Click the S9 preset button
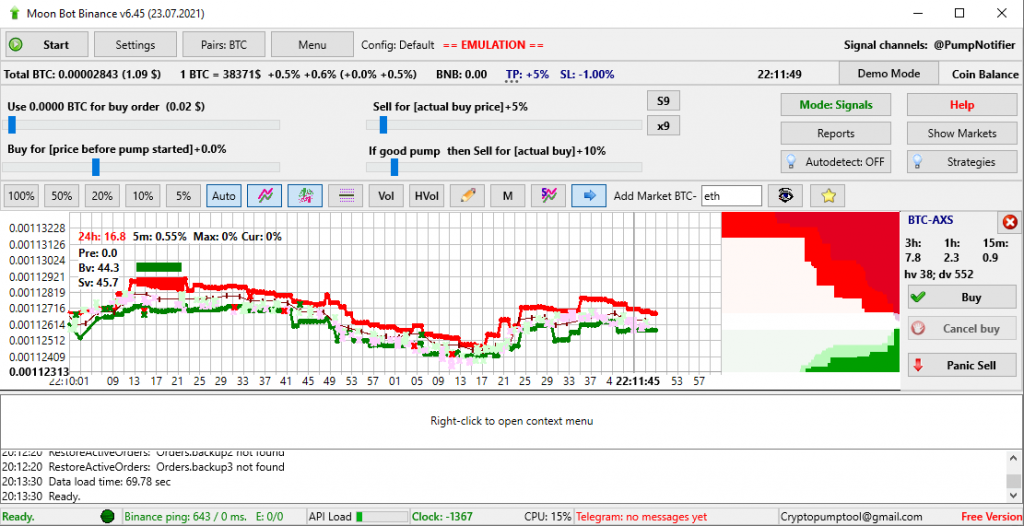The height and width of the screenshot is (526, 1024). tap(663, 101)
